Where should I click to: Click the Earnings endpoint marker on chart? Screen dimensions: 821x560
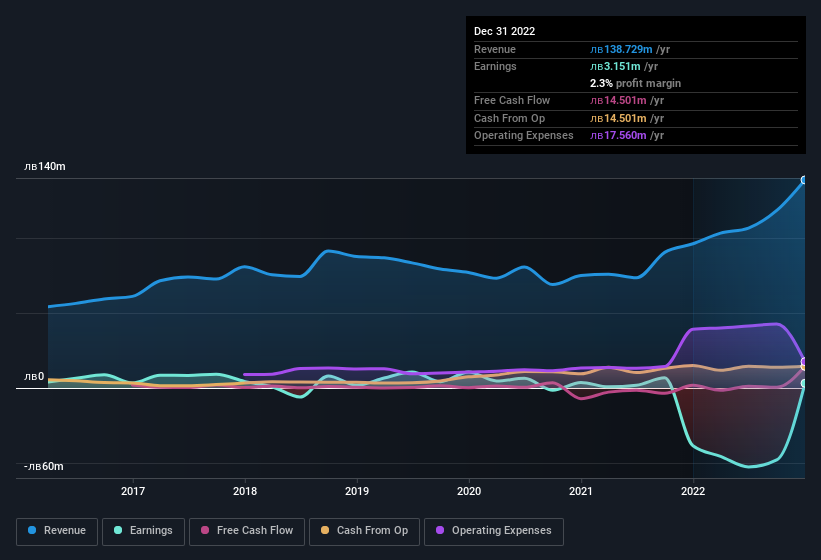pyautogui.click(x=804, y=384)
